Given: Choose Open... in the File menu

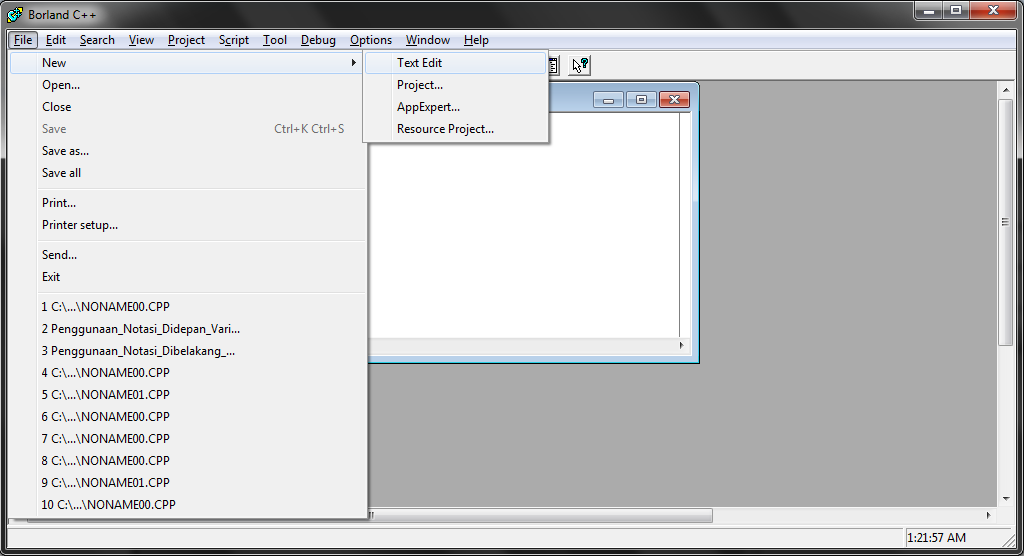Looking at the screenshot, I should (x=187, y=85).
